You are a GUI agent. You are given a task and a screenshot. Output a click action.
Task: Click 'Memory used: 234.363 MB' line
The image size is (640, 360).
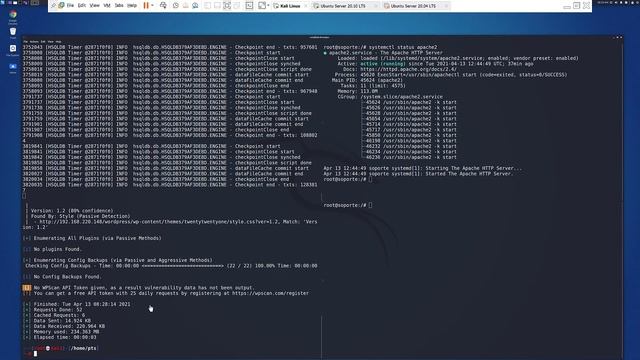66,332
